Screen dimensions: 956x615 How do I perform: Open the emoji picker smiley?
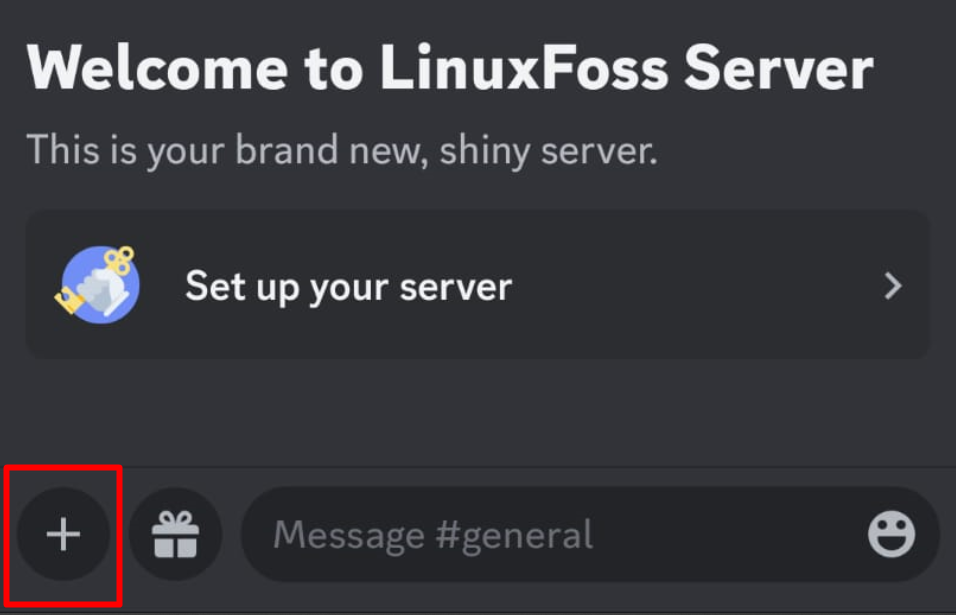(891, 534)
